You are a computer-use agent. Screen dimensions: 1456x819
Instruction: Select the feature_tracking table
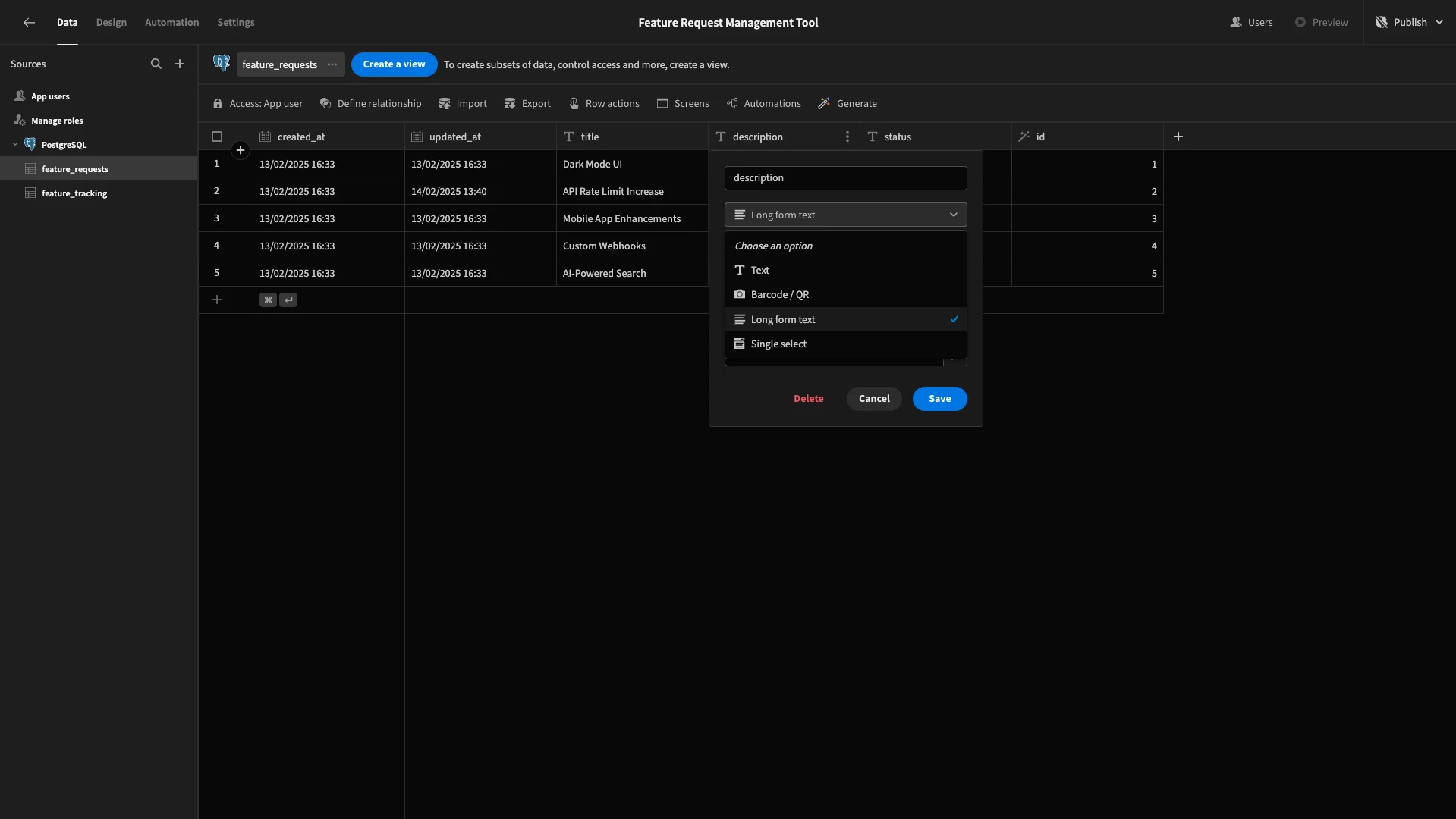74,193
